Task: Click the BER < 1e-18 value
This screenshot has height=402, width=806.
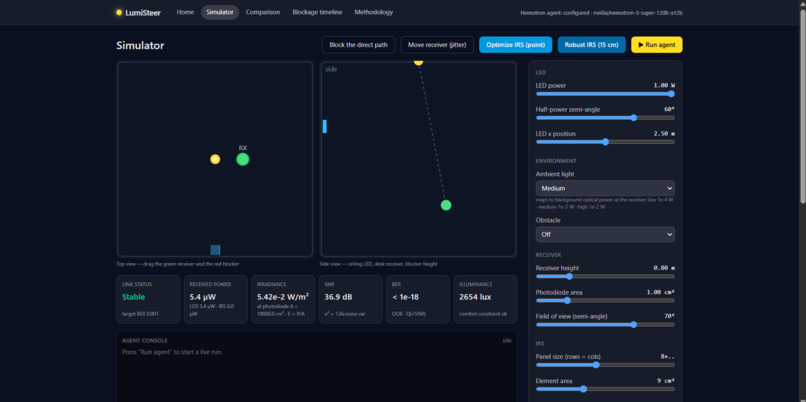Action: point(407,297)
